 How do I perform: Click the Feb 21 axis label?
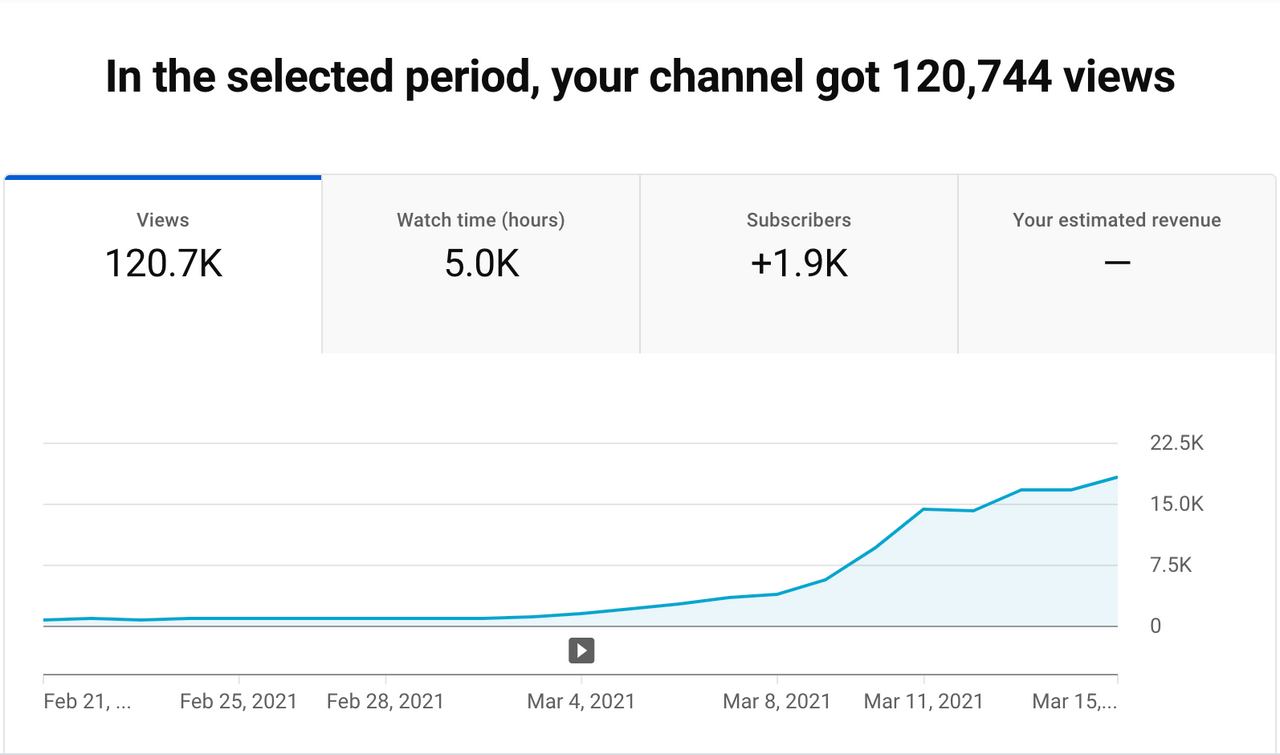tap(87, 701)
